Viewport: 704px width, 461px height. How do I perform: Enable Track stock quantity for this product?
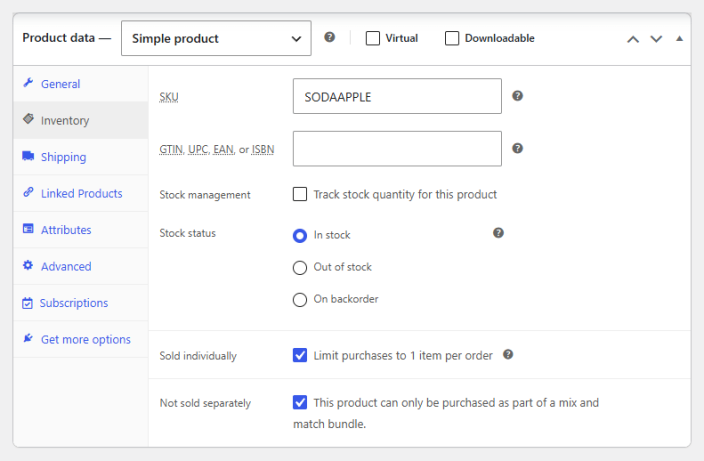300,194
